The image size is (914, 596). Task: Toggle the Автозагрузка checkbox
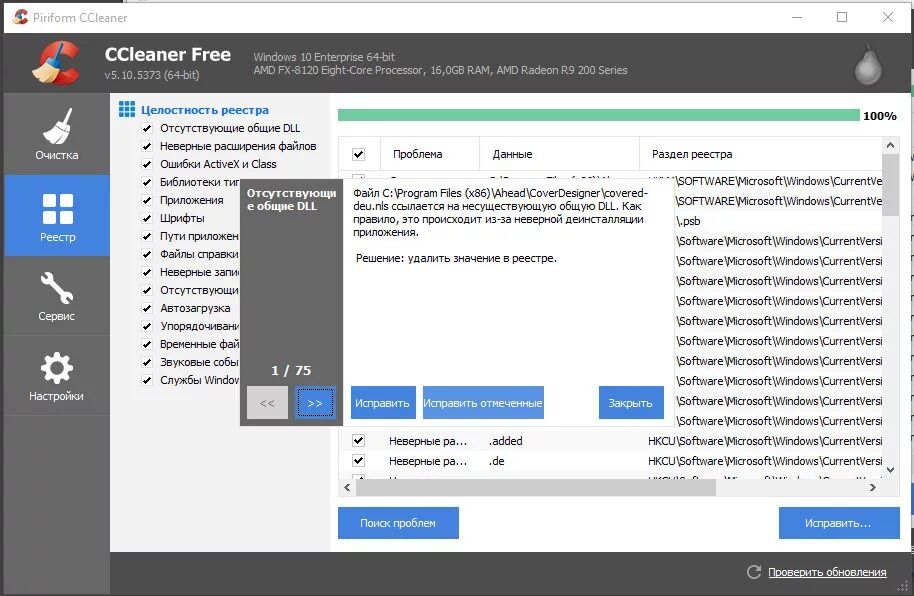pos(147,308)
